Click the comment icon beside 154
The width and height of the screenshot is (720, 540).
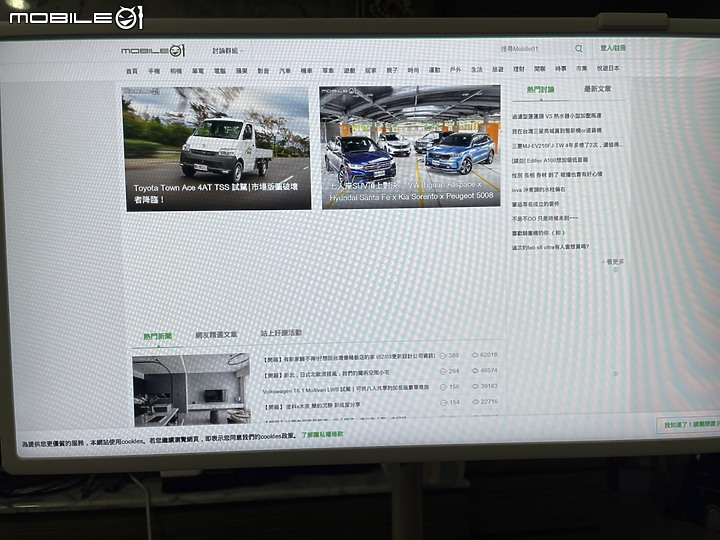tap(443, 403)
